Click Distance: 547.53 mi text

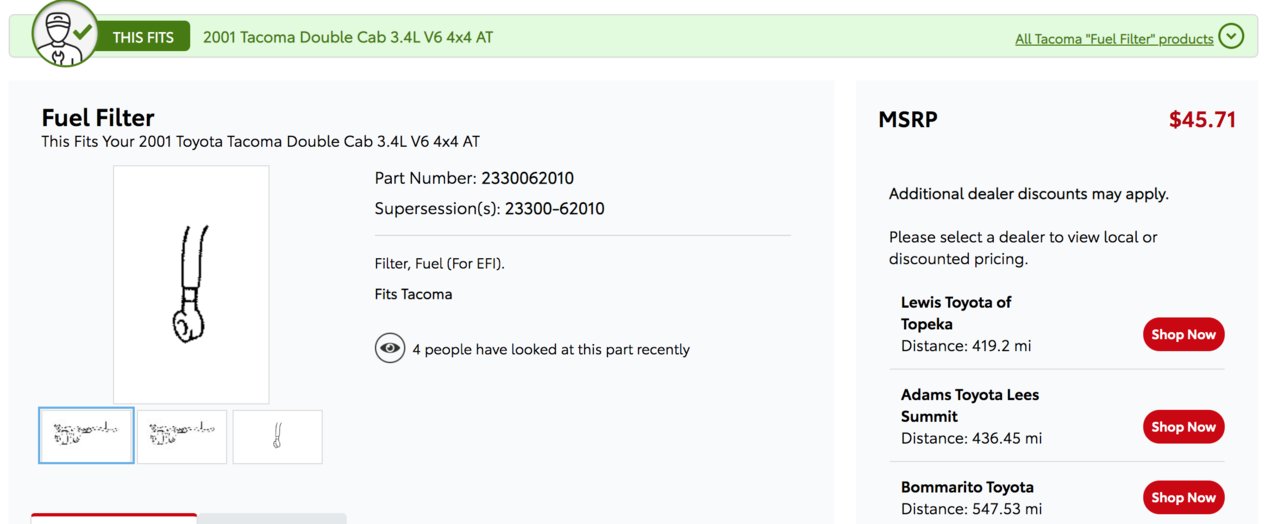click(x=971, y=509)
